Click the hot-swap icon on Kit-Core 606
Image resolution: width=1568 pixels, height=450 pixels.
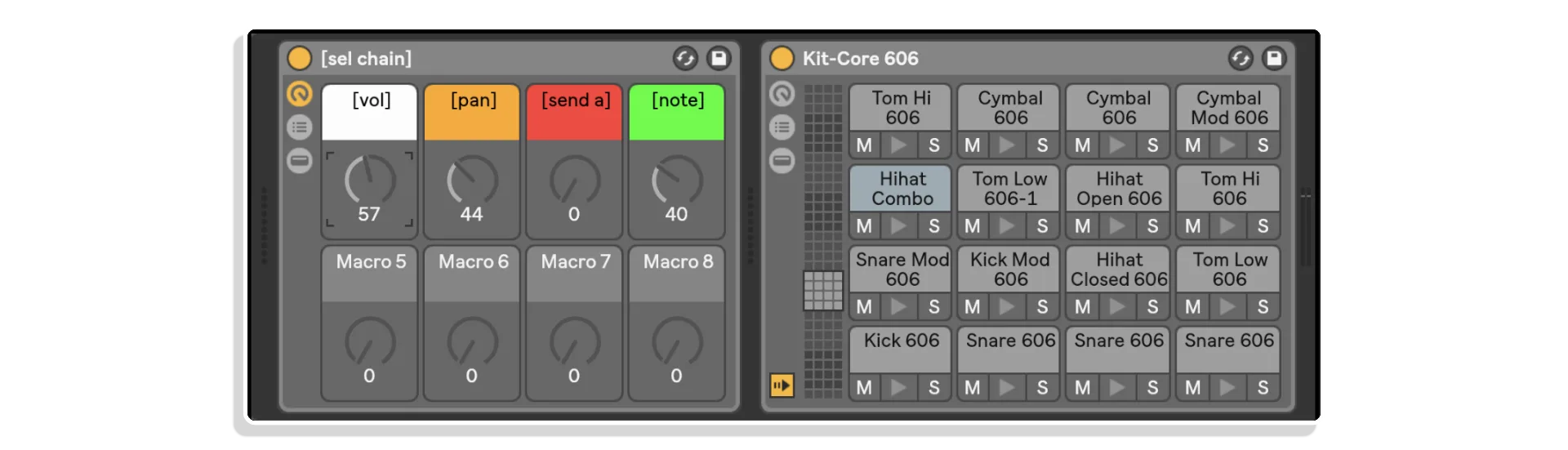[x=1241, y=58]
